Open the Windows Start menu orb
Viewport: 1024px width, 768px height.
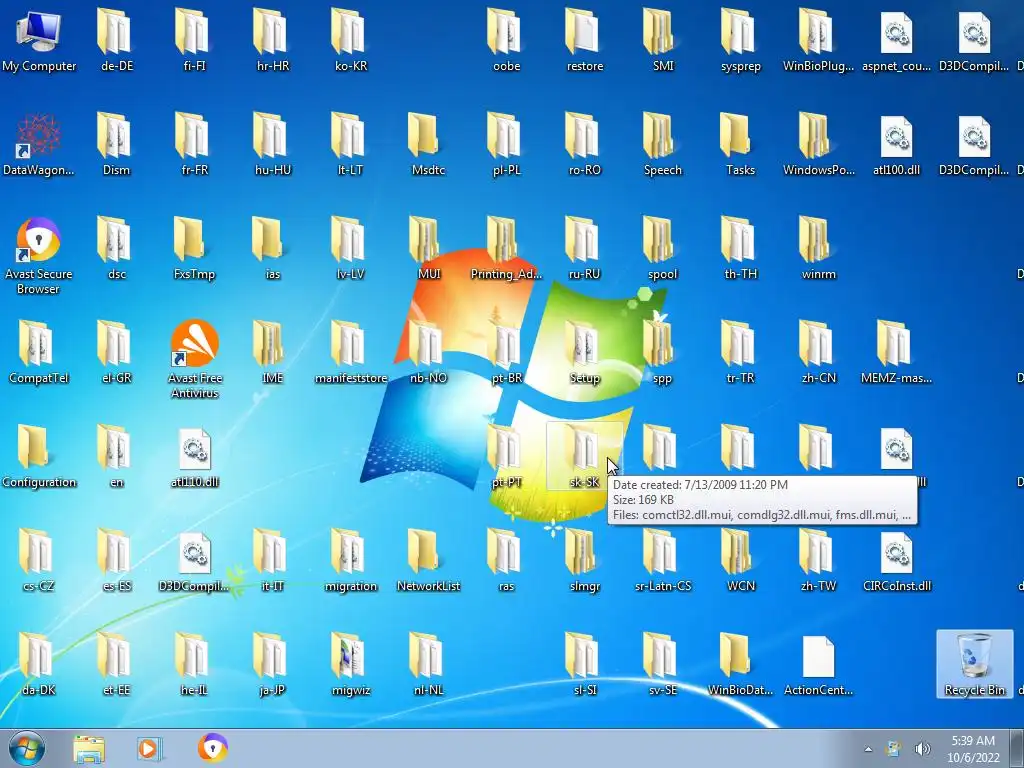27,748
